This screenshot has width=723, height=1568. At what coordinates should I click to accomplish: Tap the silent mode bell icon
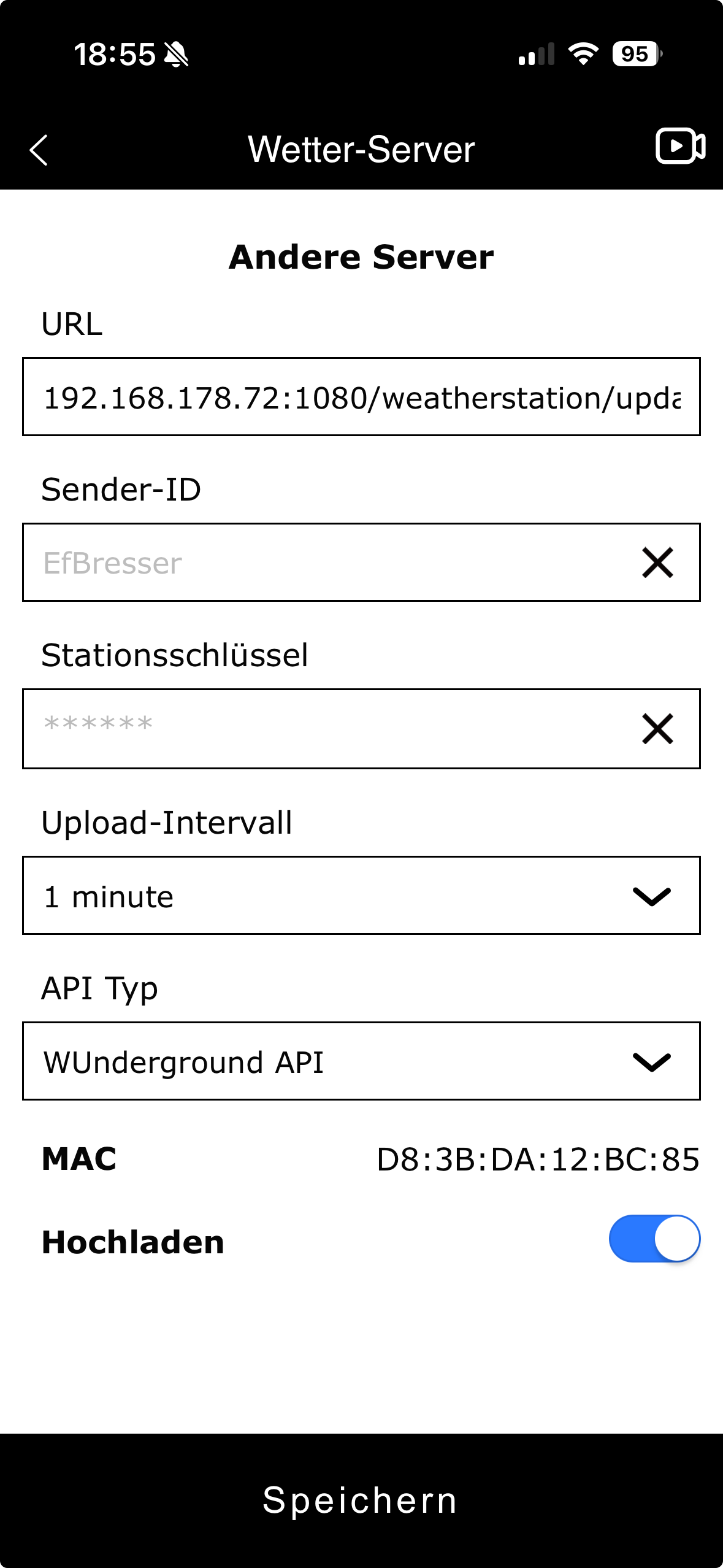177,55
